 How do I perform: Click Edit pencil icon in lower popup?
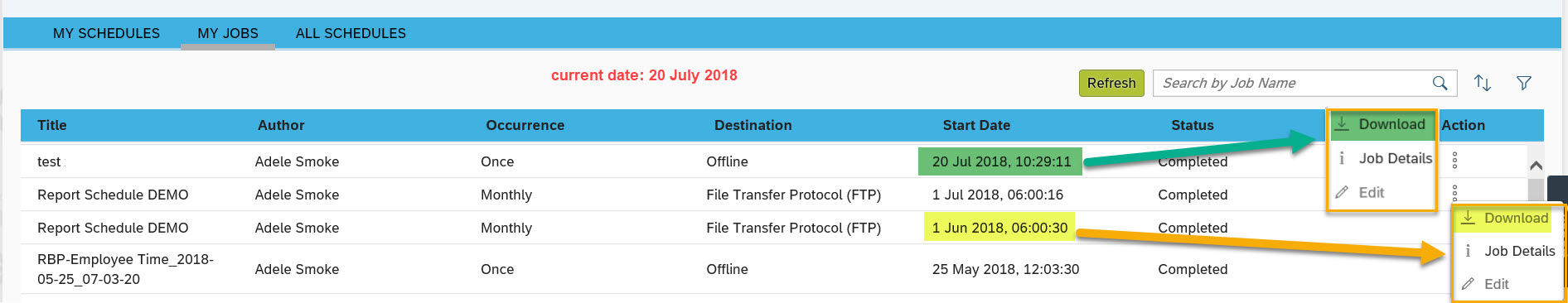[x=1468, y=284]
